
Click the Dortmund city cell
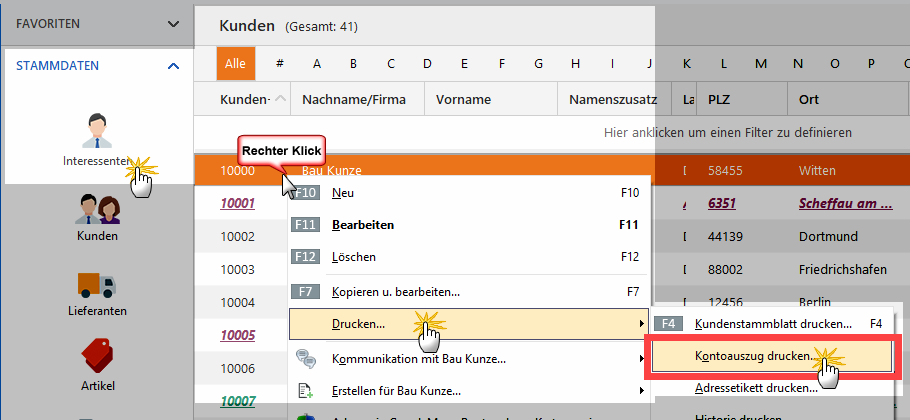pos(828,237)
